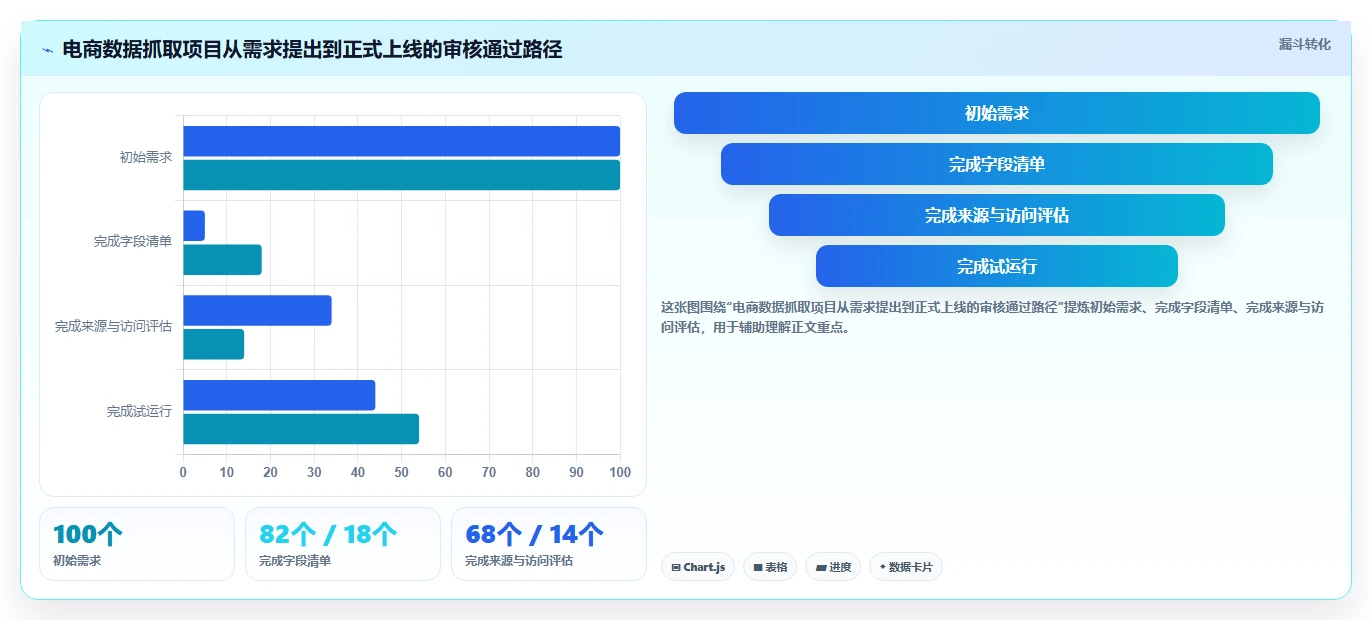Click the teal bar for 完成字段清单
Screen dimensions: 1372x620
click(222, 260)
